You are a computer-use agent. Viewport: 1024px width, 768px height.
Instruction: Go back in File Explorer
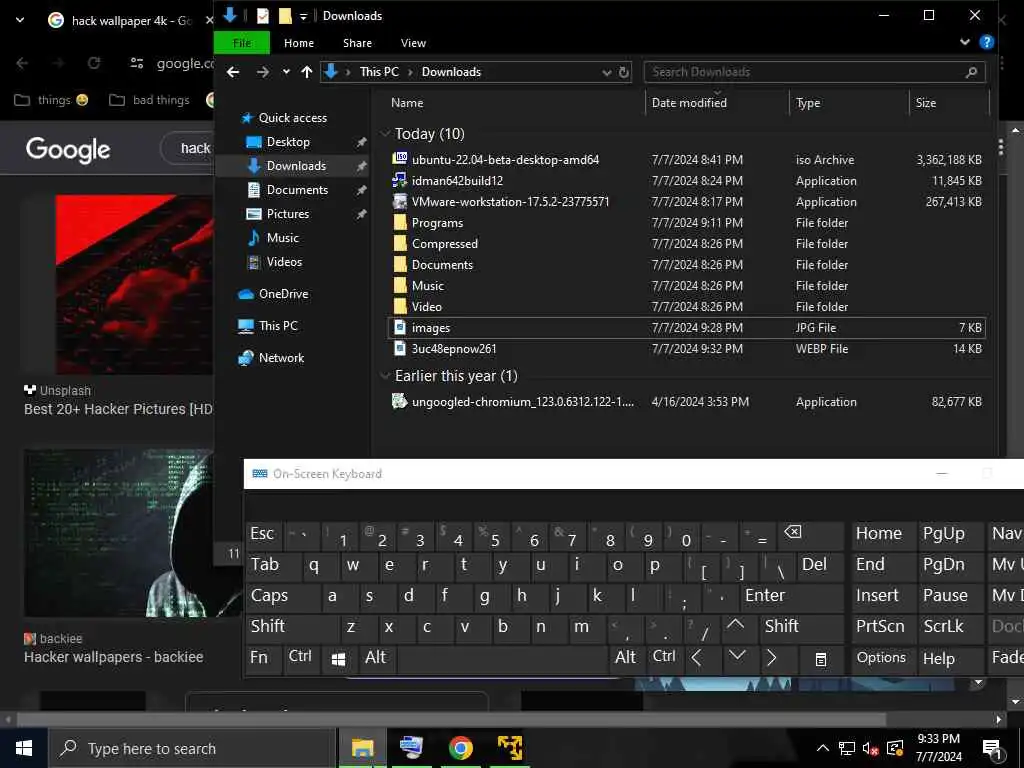click(232, 72)
